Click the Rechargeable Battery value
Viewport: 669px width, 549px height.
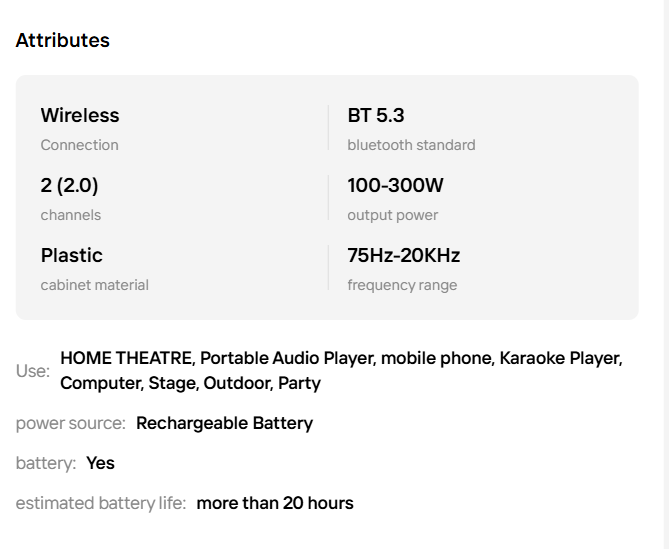pyautogui.click(x=224, y=423)
